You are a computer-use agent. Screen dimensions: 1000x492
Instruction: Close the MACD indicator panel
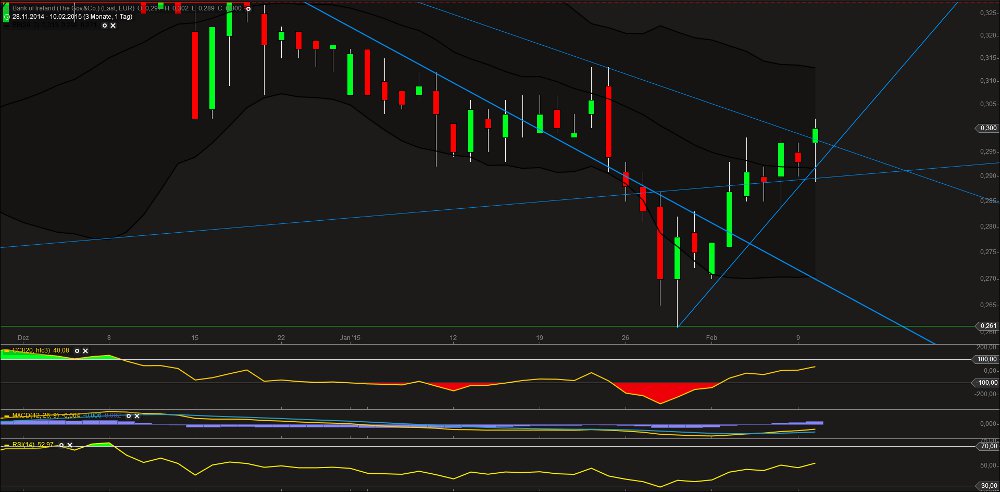point(137,414)
